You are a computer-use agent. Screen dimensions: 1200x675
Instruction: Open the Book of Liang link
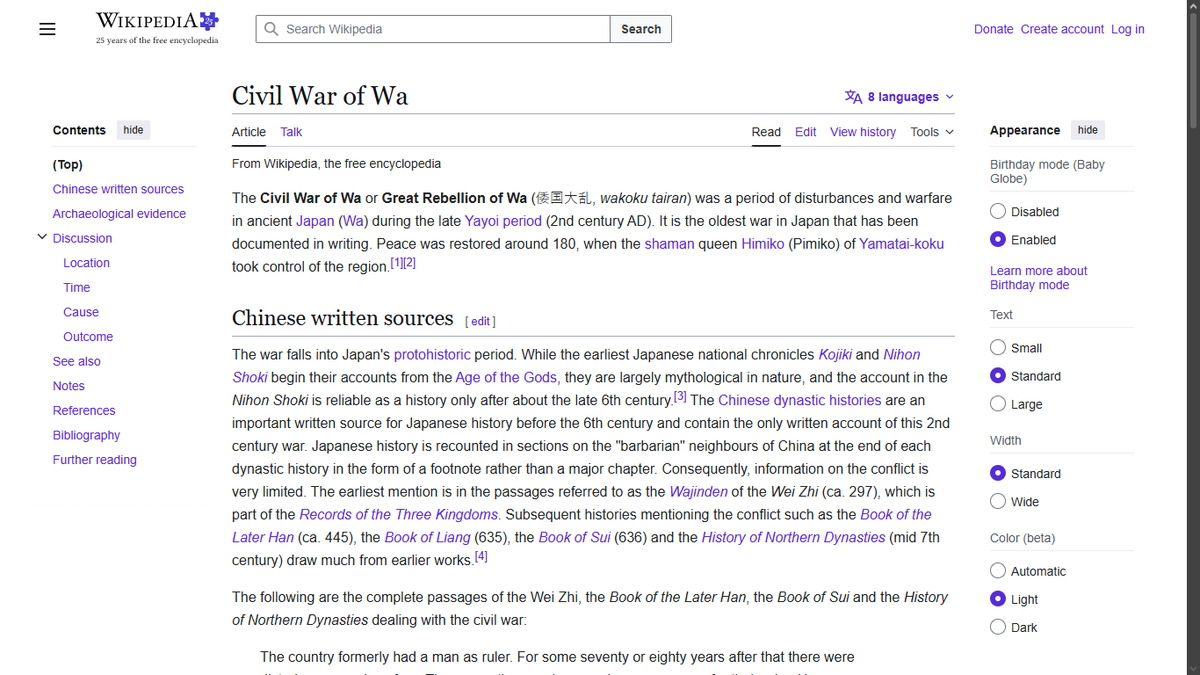[x=428, y=538]
